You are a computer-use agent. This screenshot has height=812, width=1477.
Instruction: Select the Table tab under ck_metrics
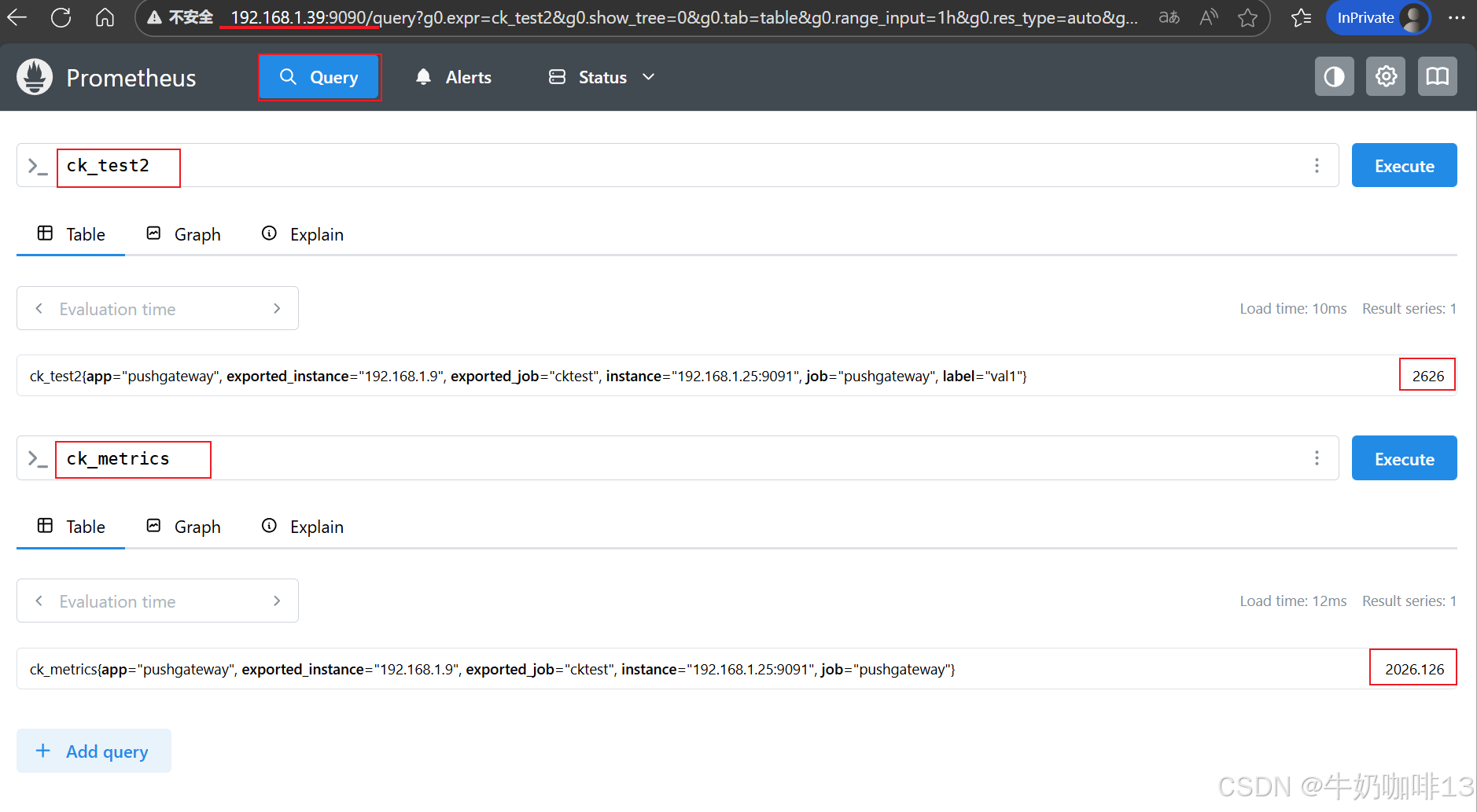[x=71, y=527]
